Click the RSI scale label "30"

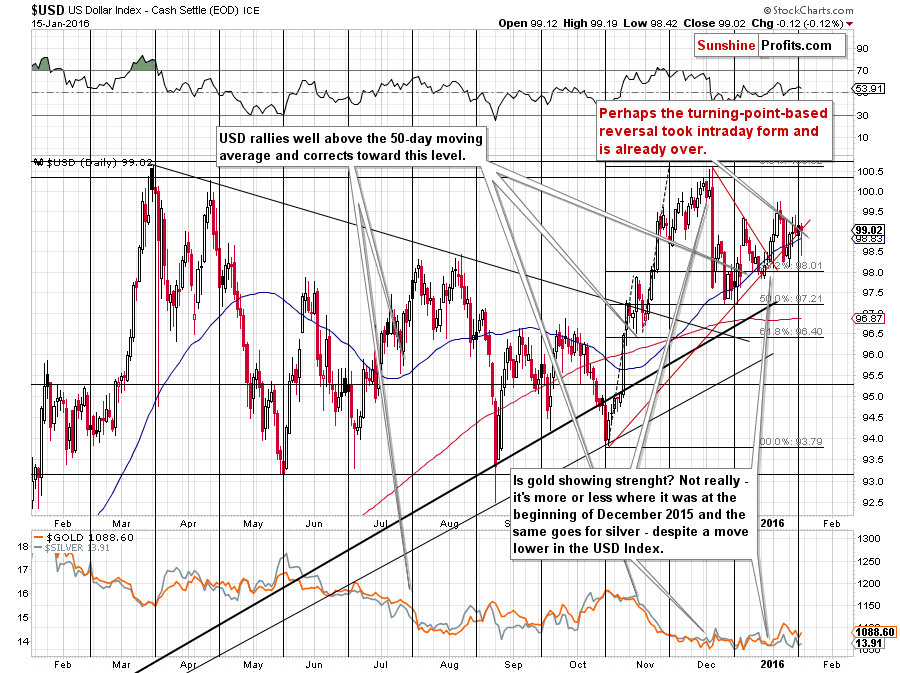[x=862, y=115]
